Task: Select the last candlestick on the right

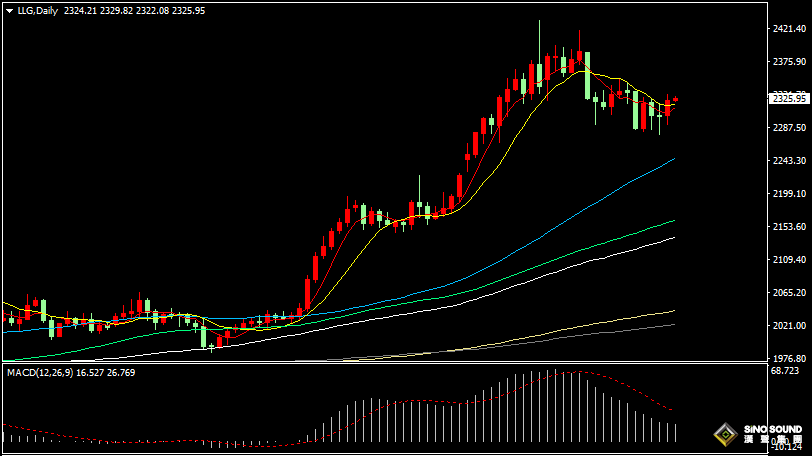Action: [x=676, y=100]
